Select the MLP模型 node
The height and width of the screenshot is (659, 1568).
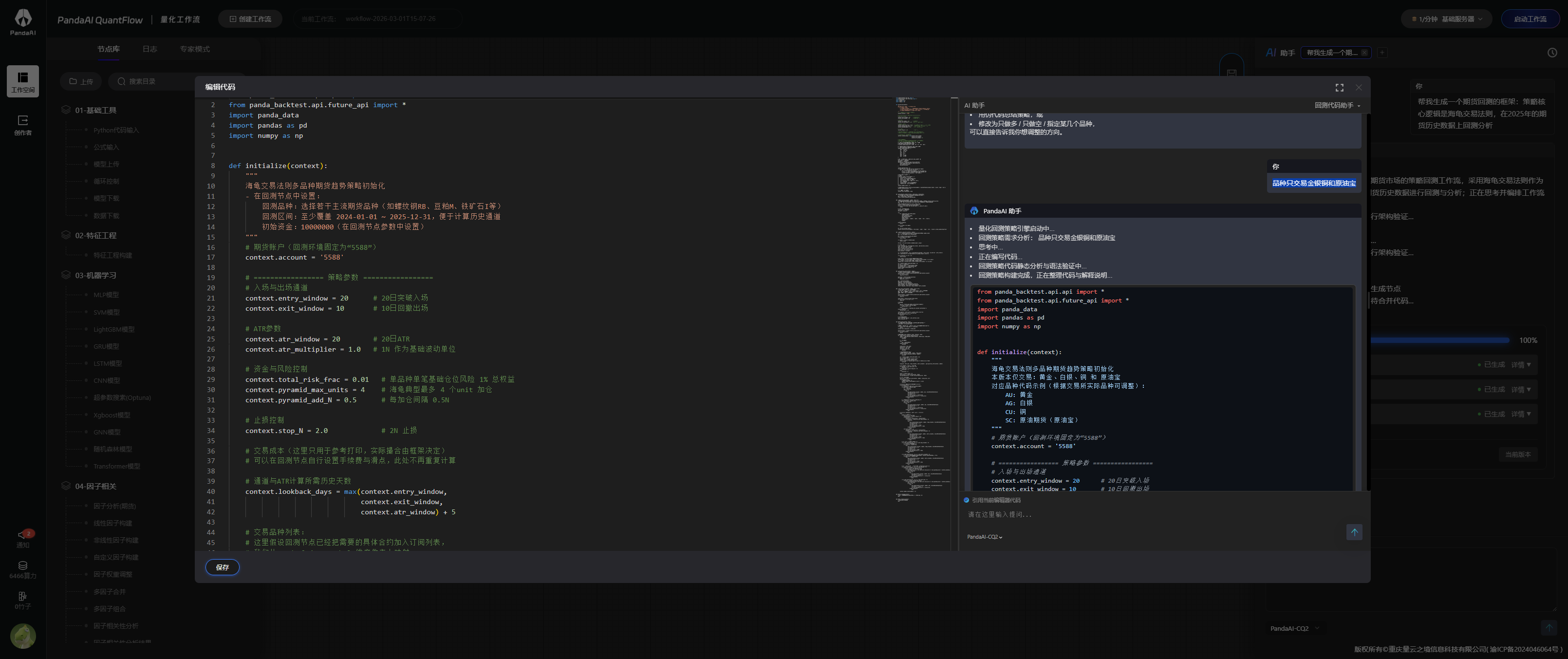click(x=106, y=295)
